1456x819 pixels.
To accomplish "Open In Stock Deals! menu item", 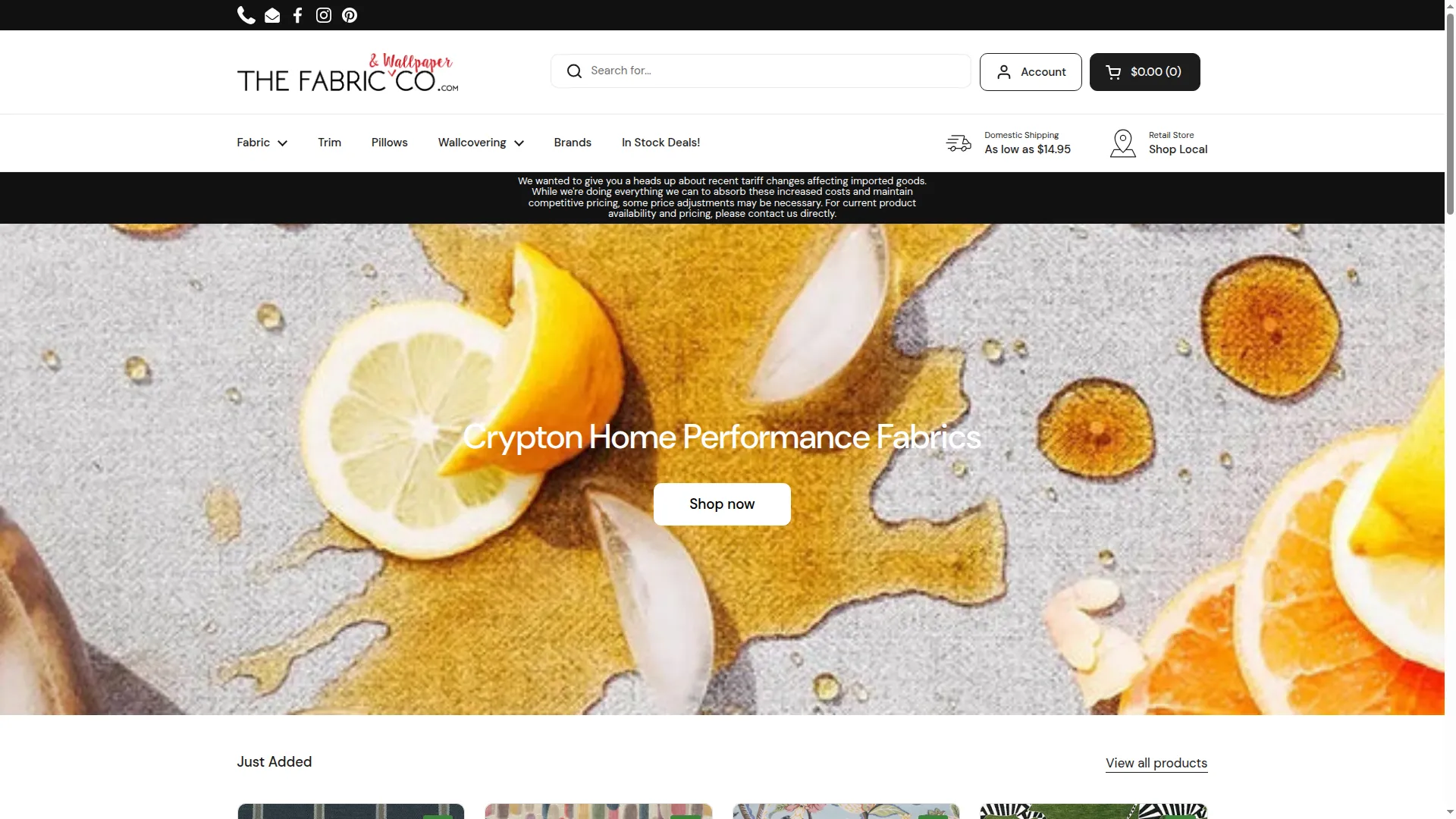I will [661, 143].
